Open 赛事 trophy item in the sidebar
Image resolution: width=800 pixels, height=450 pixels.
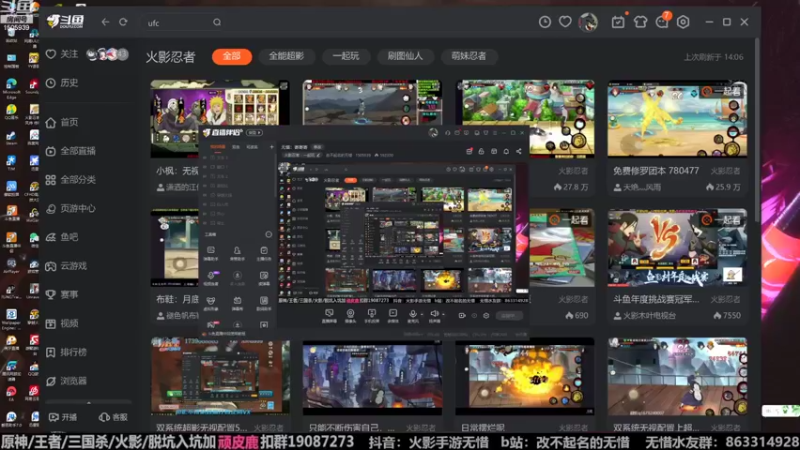pos(62,294)
